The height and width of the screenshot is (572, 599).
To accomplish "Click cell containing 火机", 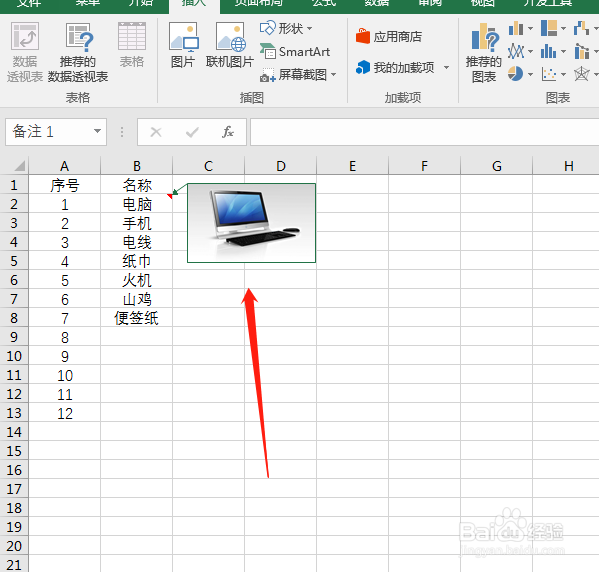I will coord(137,280).
